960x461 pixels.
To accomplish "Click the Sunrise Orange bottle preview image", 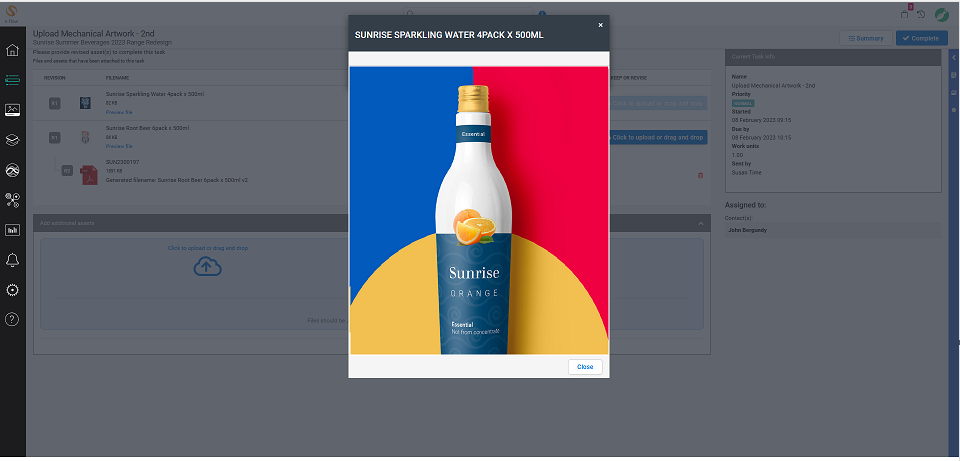I will point(479,210).
